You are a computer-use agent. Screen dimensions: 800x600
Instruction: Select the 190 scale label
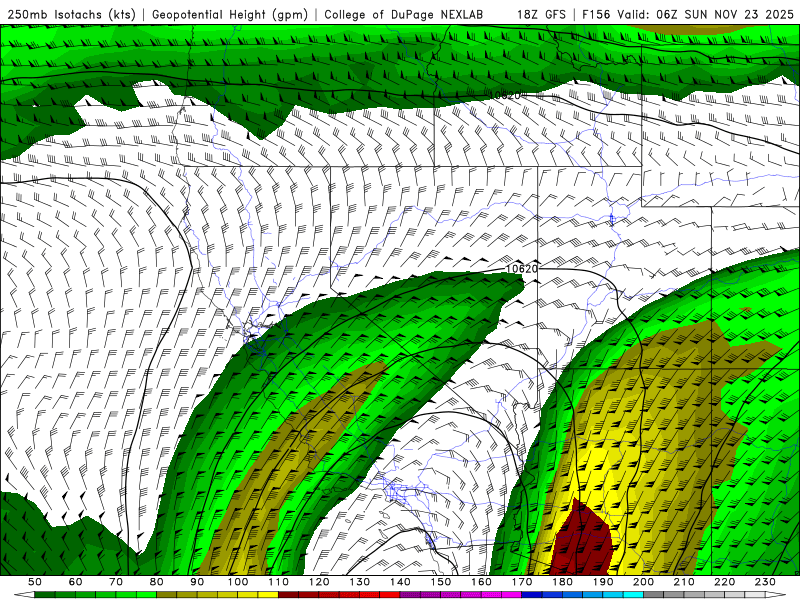pyautogui.click(x=603, y=582)
